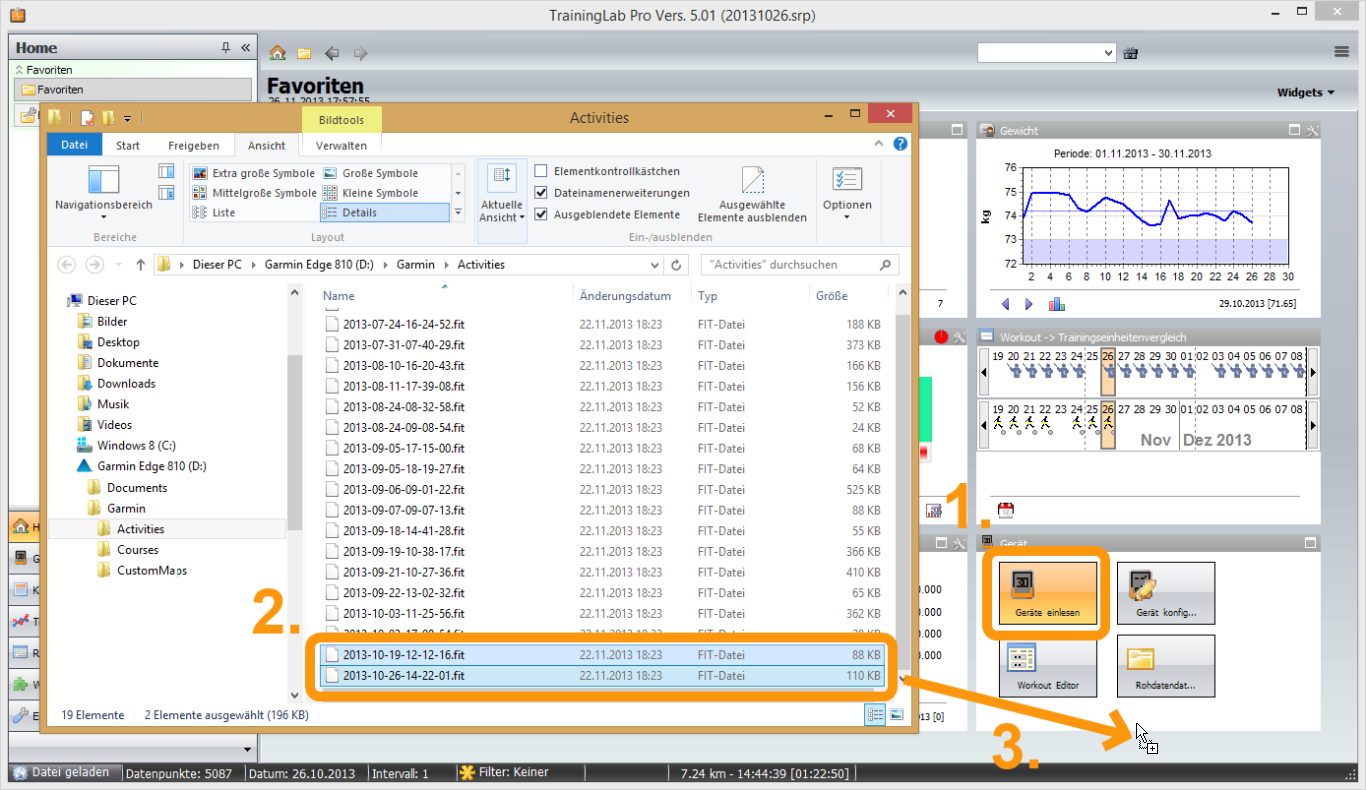Click the calendar icon below workout comparison

tap(1006, 510)
